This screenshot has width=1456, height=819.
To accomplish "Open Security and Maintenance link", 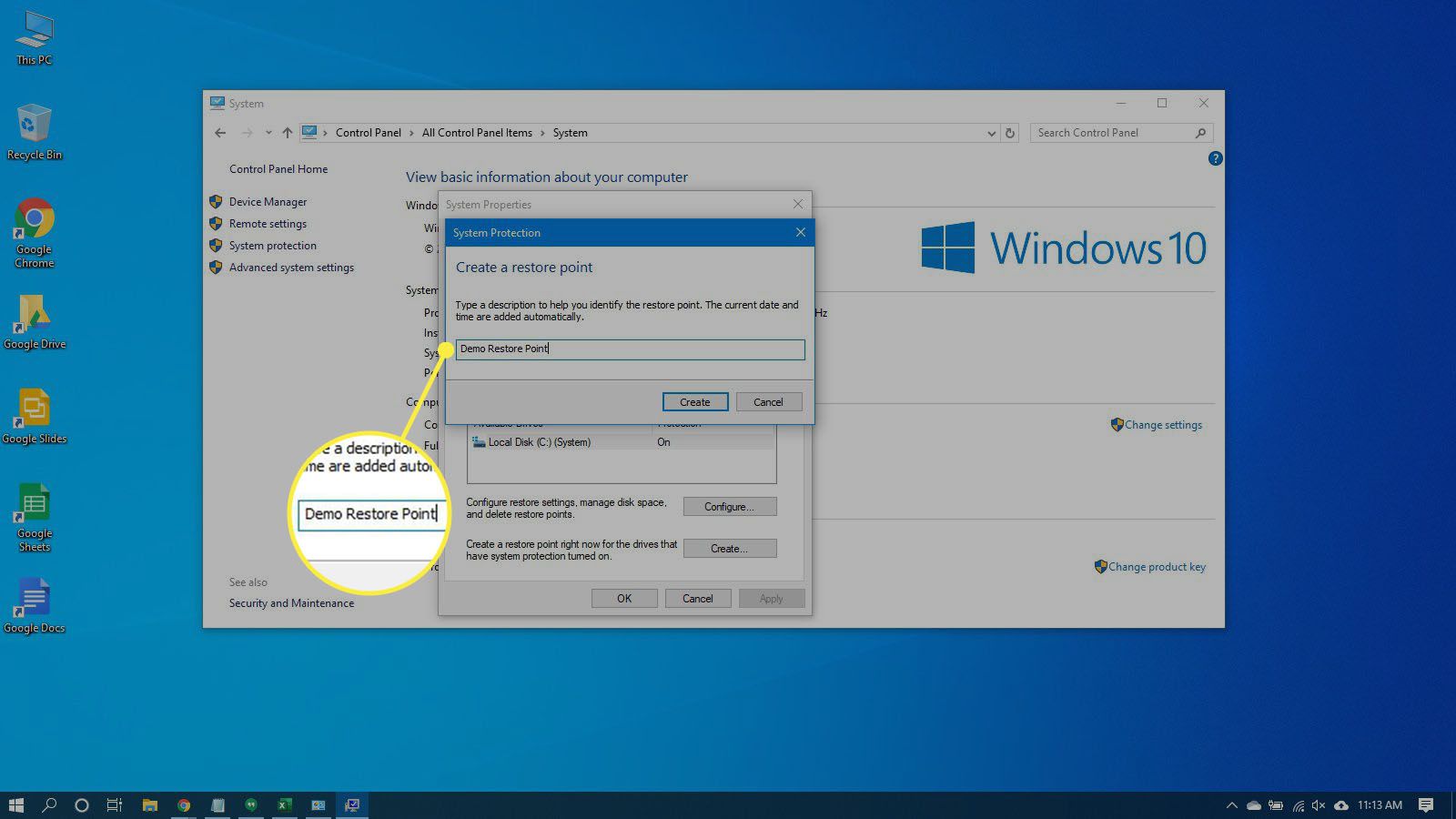I will point(291,603).
